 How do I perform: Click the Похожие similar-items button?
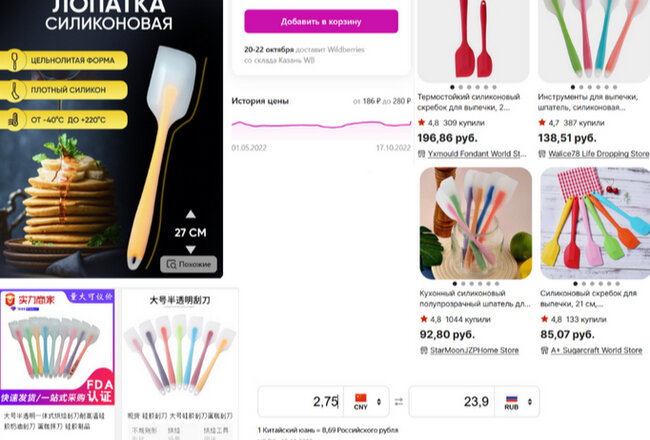click(189, 264)
